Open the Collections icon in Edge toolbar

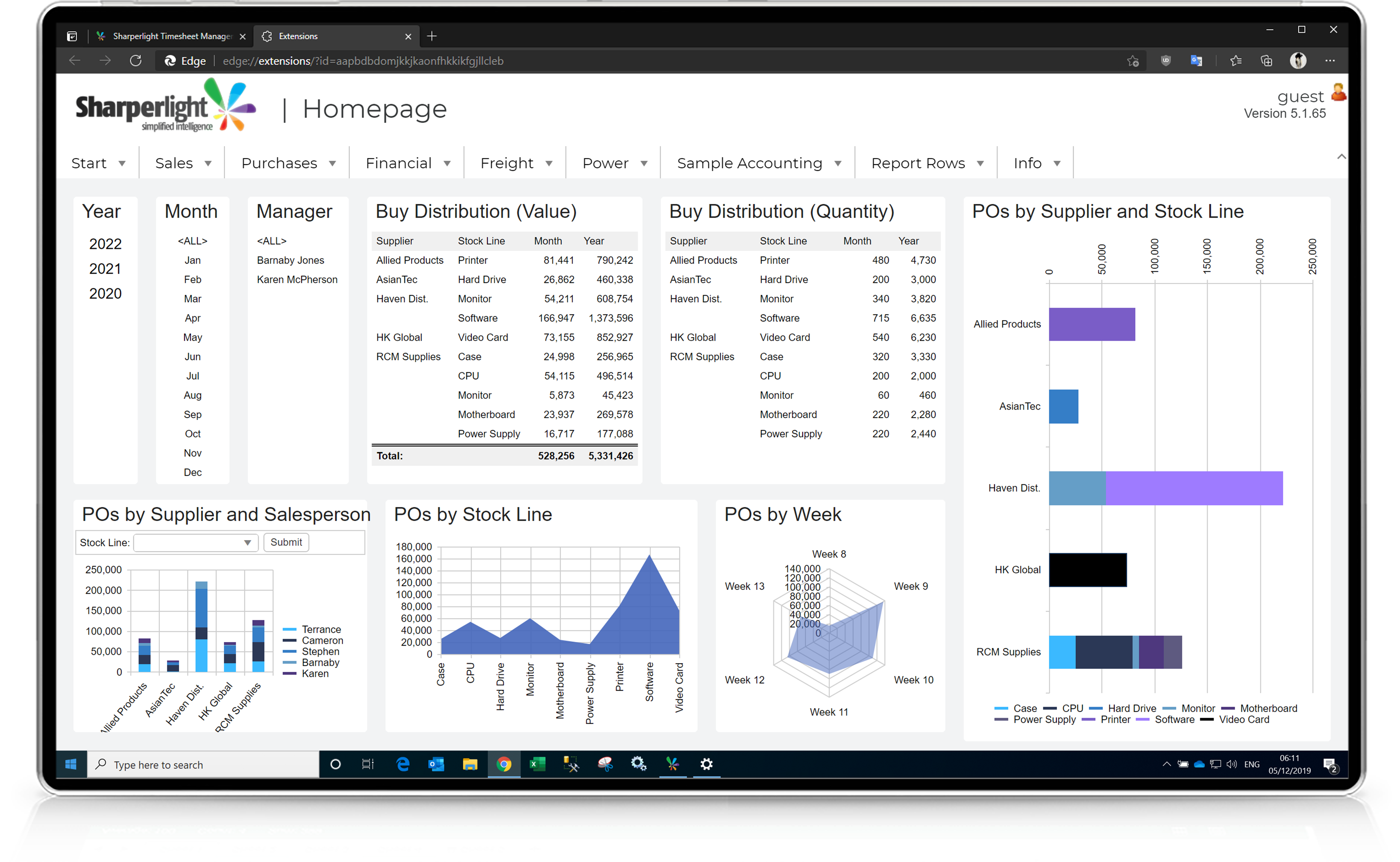click(1267, 60)
